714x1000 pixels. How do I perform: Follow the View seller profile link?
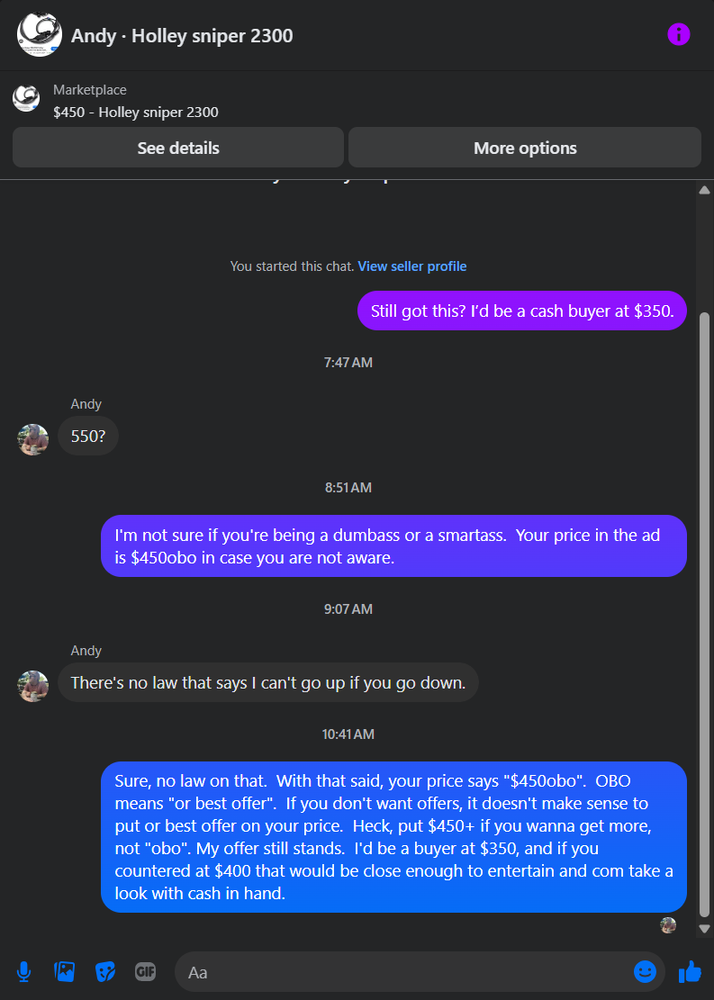[x=412, y=266]
